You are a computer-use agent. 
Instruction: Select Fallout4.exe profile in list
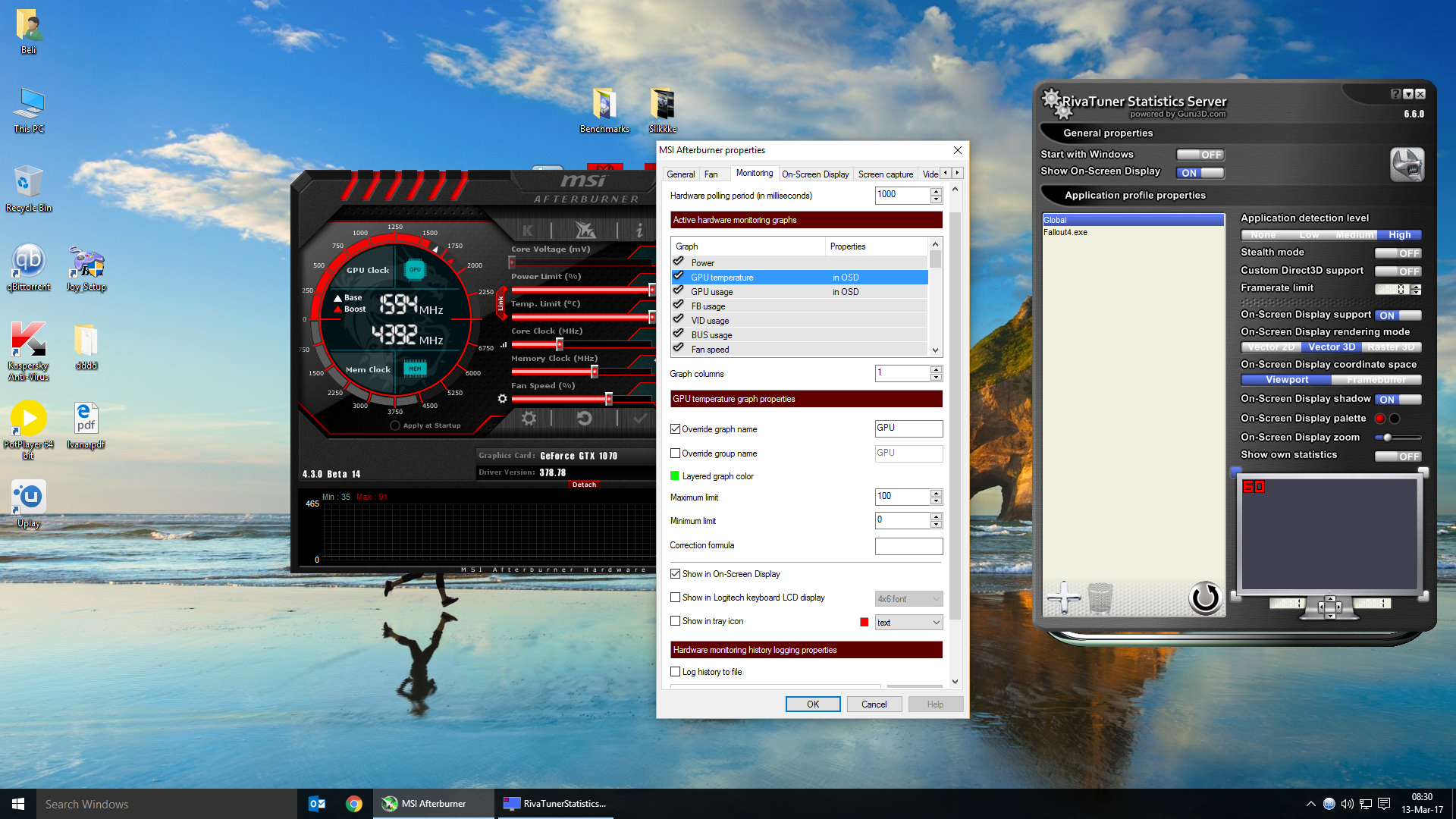(x=1133, y=232)
